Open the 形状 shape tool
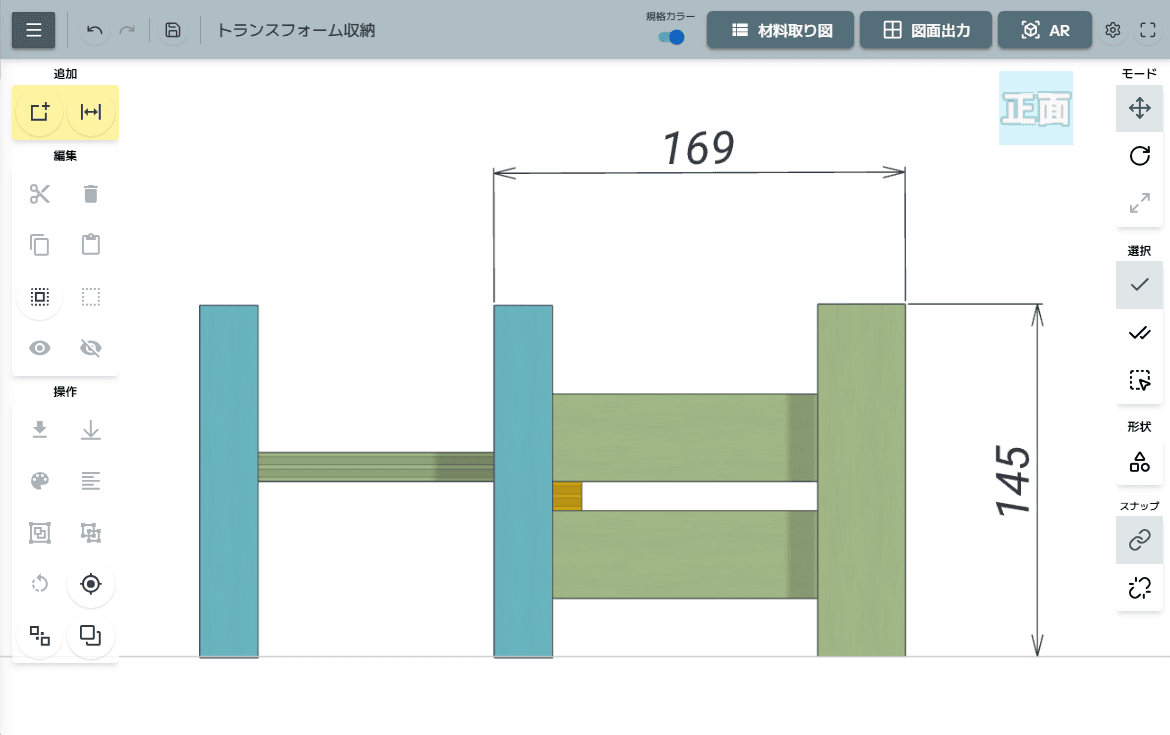The image size is (1170, 735). click(1139, 462)
